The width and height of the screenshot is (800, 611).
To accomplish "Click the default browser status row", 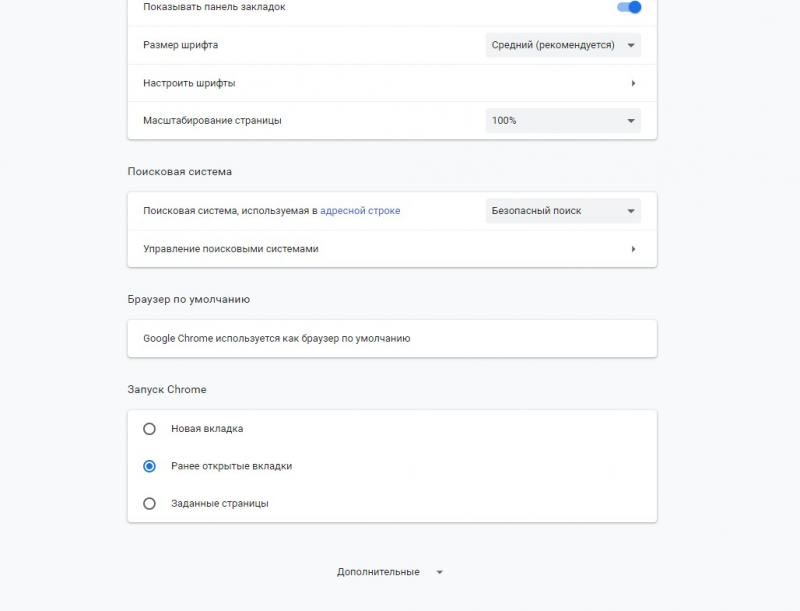I will [390, 338].
